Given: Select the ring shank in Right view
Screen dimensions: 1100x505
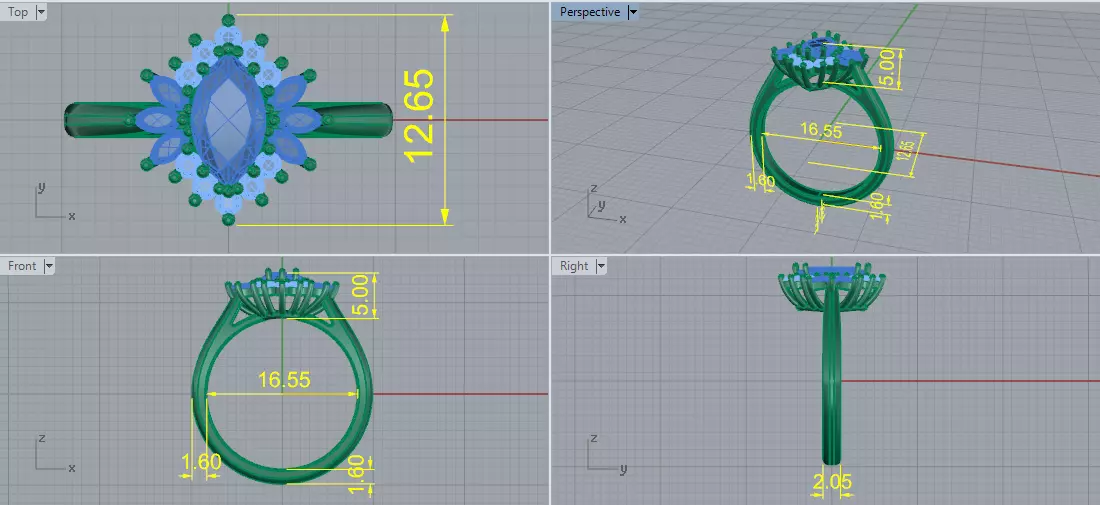Looking at the screenshot, I should (831, 372).
